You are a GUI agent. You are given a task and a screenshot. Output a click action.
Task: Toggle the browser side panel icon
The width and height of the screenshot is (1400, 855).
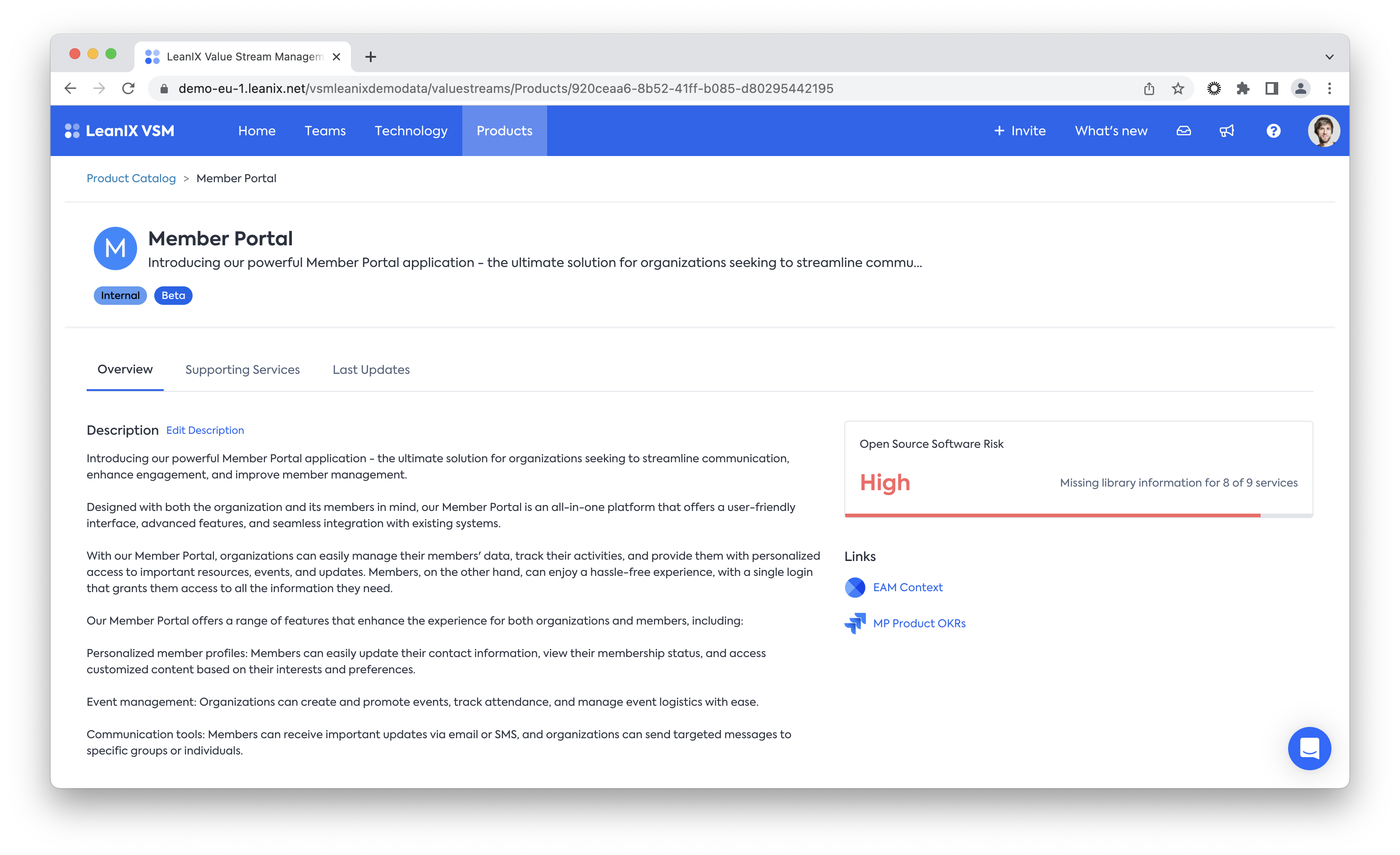click(x=1271, y=89)
